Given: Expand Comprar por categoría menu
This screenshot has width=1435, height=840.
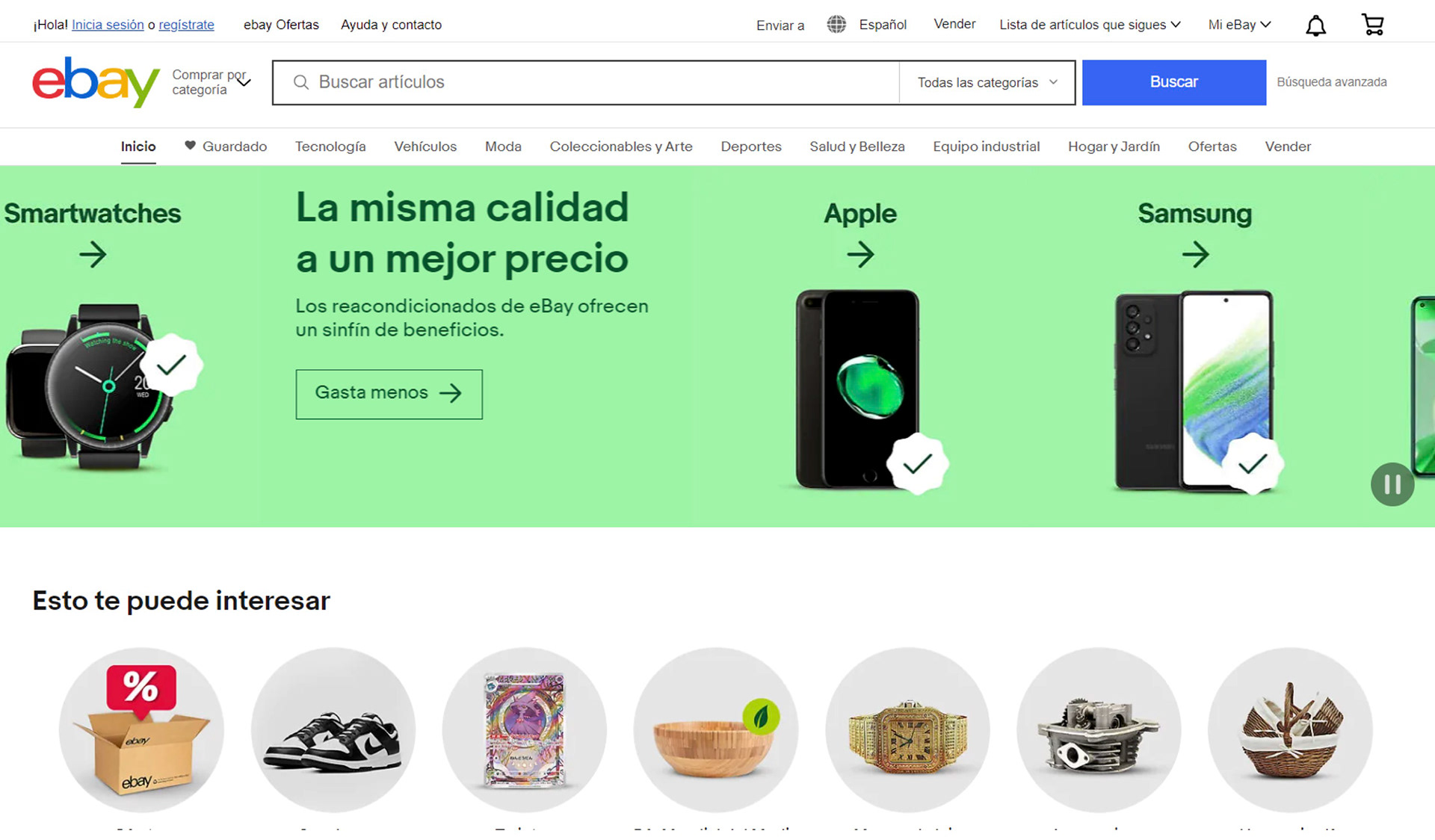Looking at the screenshot, I should [x=212, y=82].
